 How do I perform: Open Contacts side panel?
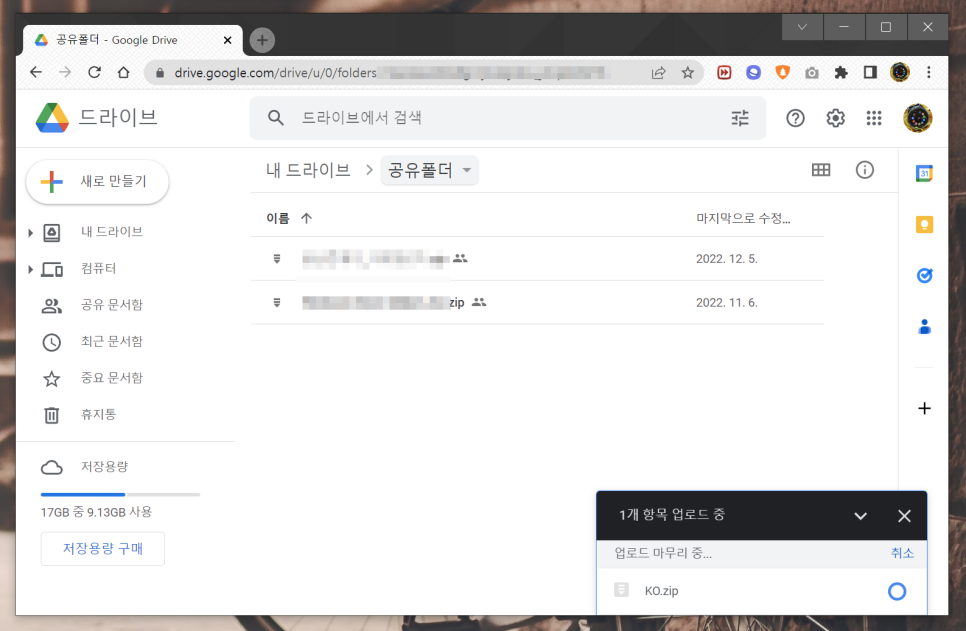coord(924,327)
